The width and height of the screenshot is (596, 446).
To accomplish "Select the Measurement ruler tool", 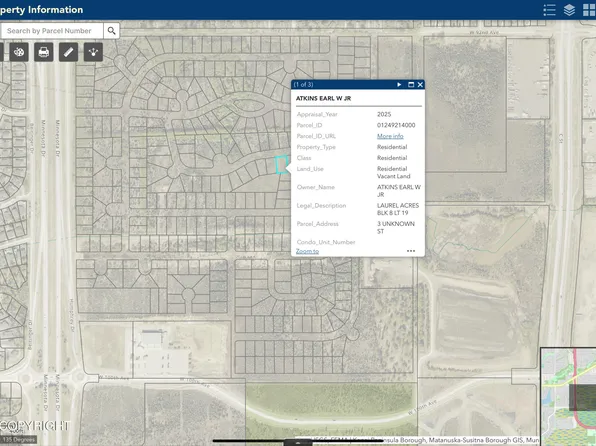I will coord(68,52).
